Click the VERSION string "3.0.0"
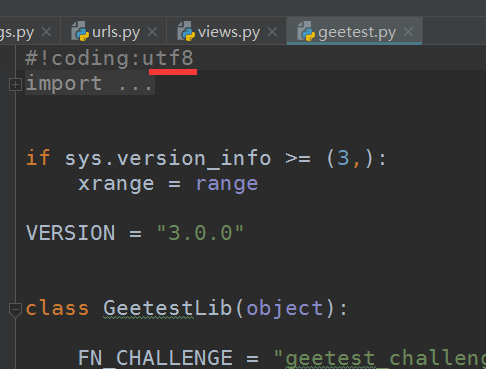This screenshot has height=369, width=486. (x=200, y=233)
